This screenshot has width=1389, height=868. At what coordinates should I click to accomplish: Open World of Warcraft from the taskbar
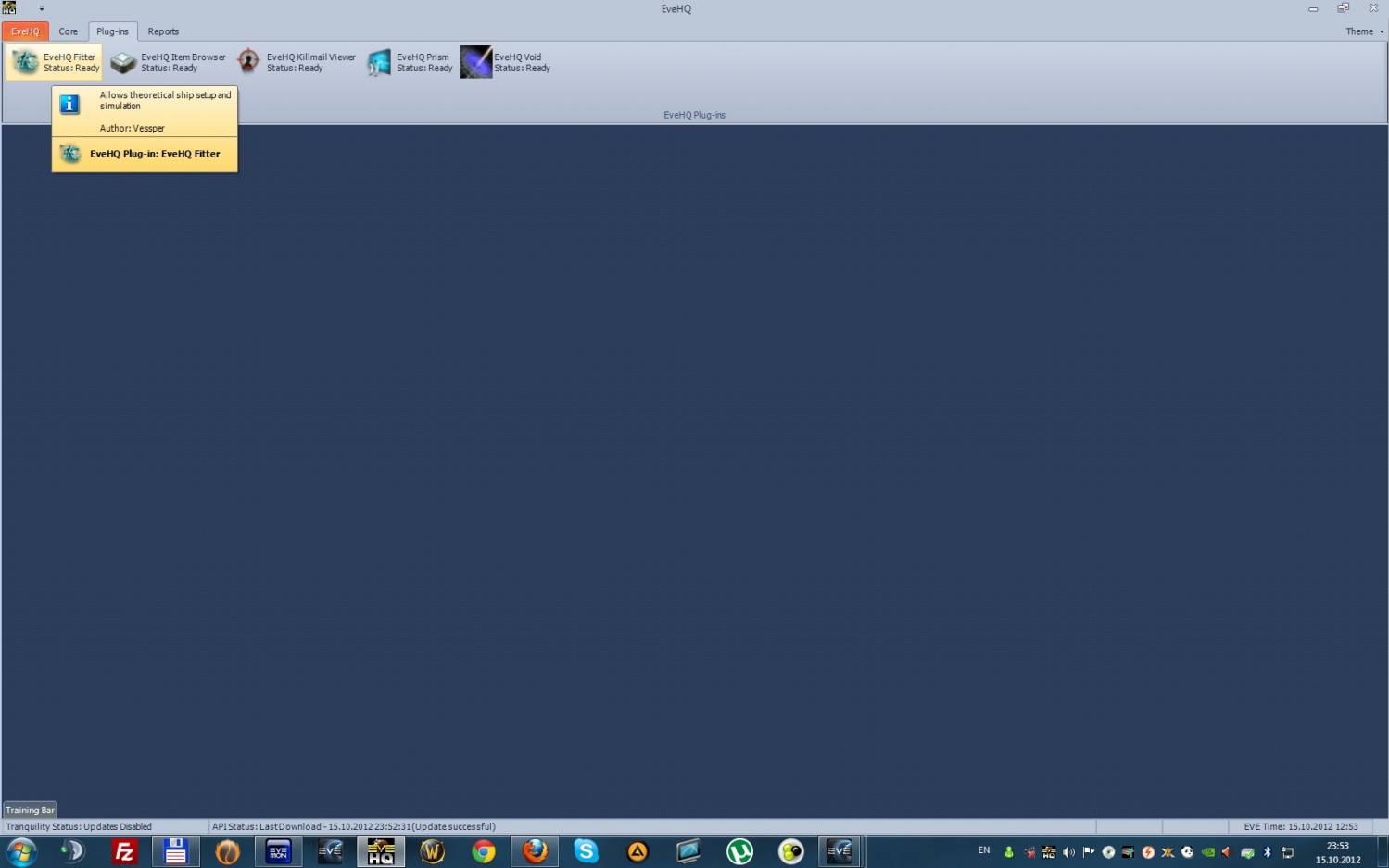432,851
